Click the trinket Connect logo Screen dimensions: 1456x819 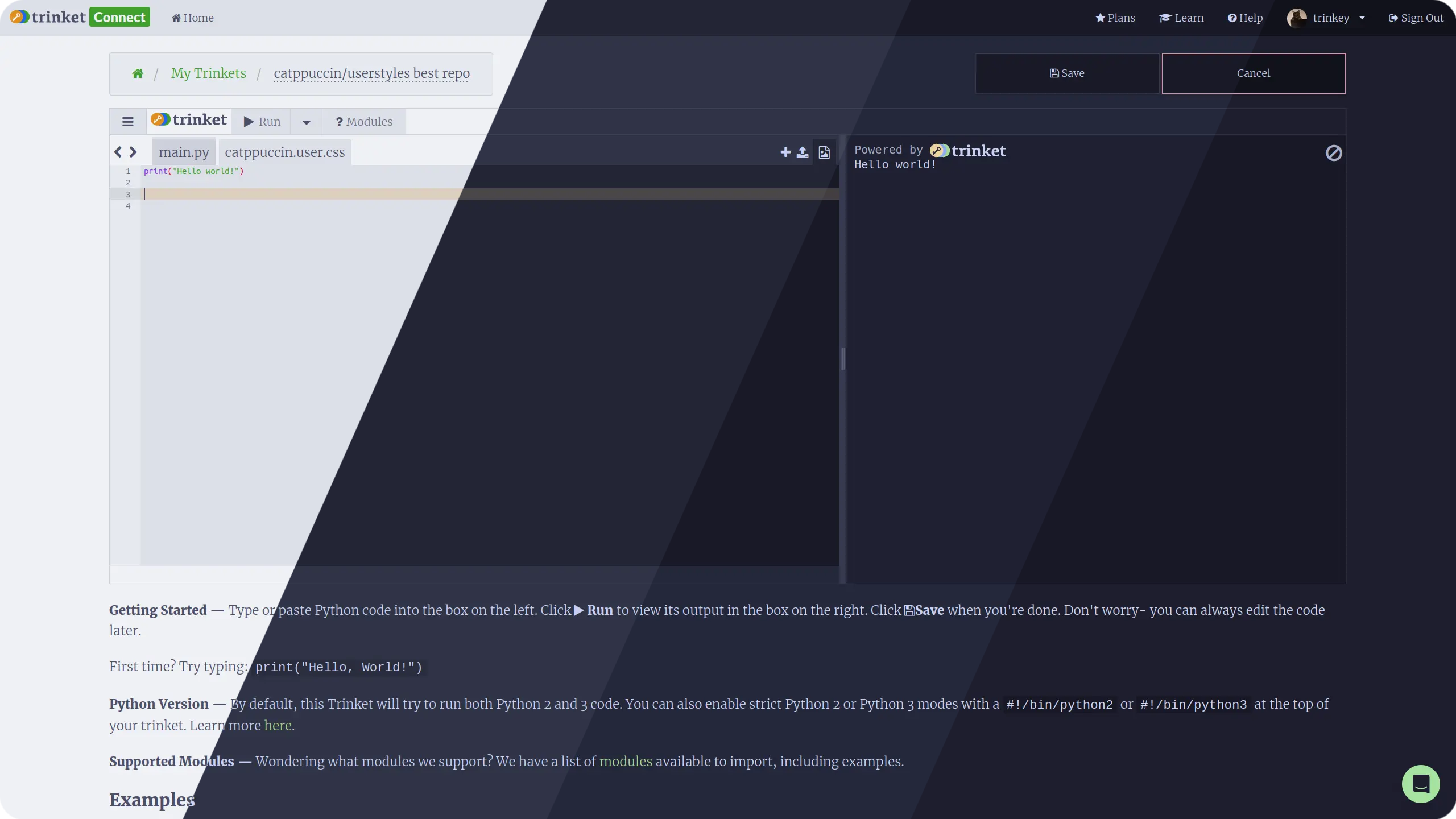click(x=80, y=18)
